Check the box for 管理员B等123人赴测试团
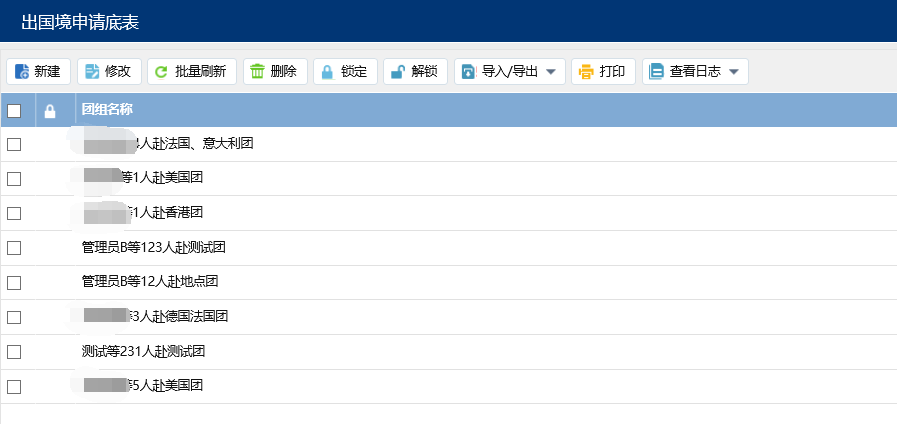Image resolution: width=897 pixels, height=424 pixels. (14, 248)
